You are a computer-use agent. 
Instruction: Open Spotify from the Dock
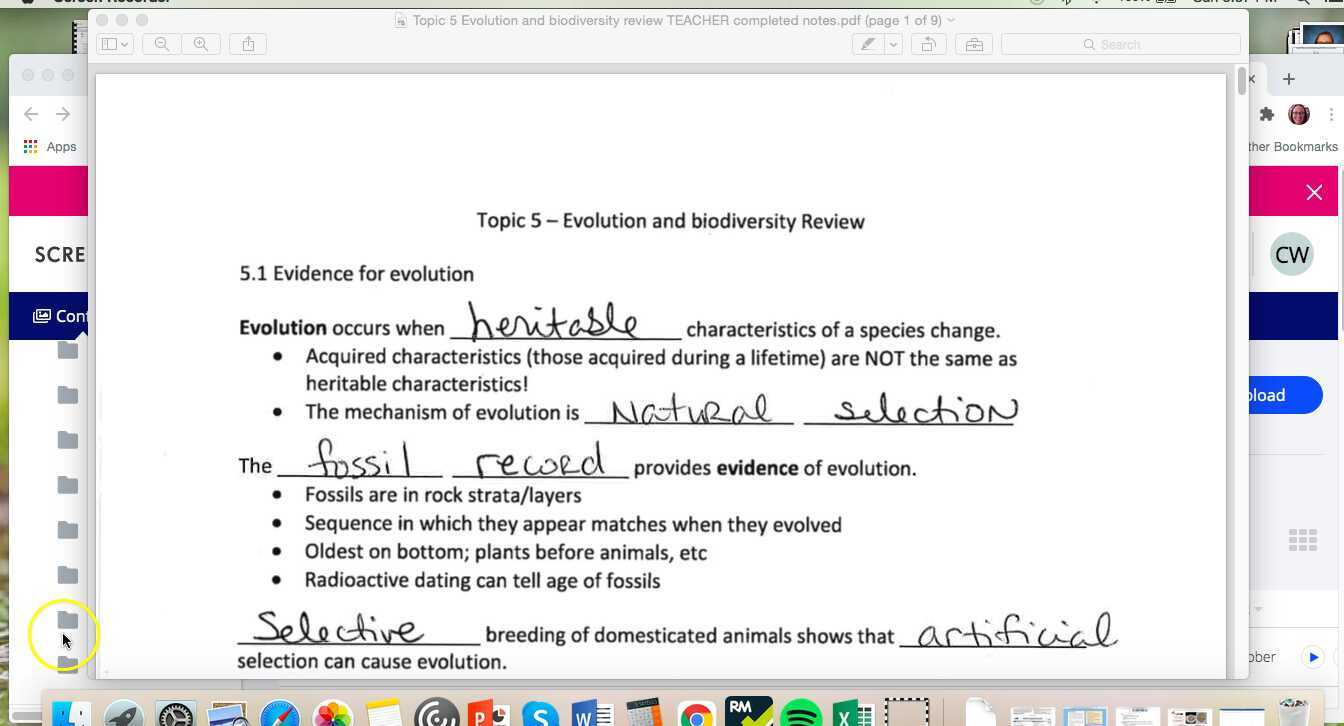798,714
